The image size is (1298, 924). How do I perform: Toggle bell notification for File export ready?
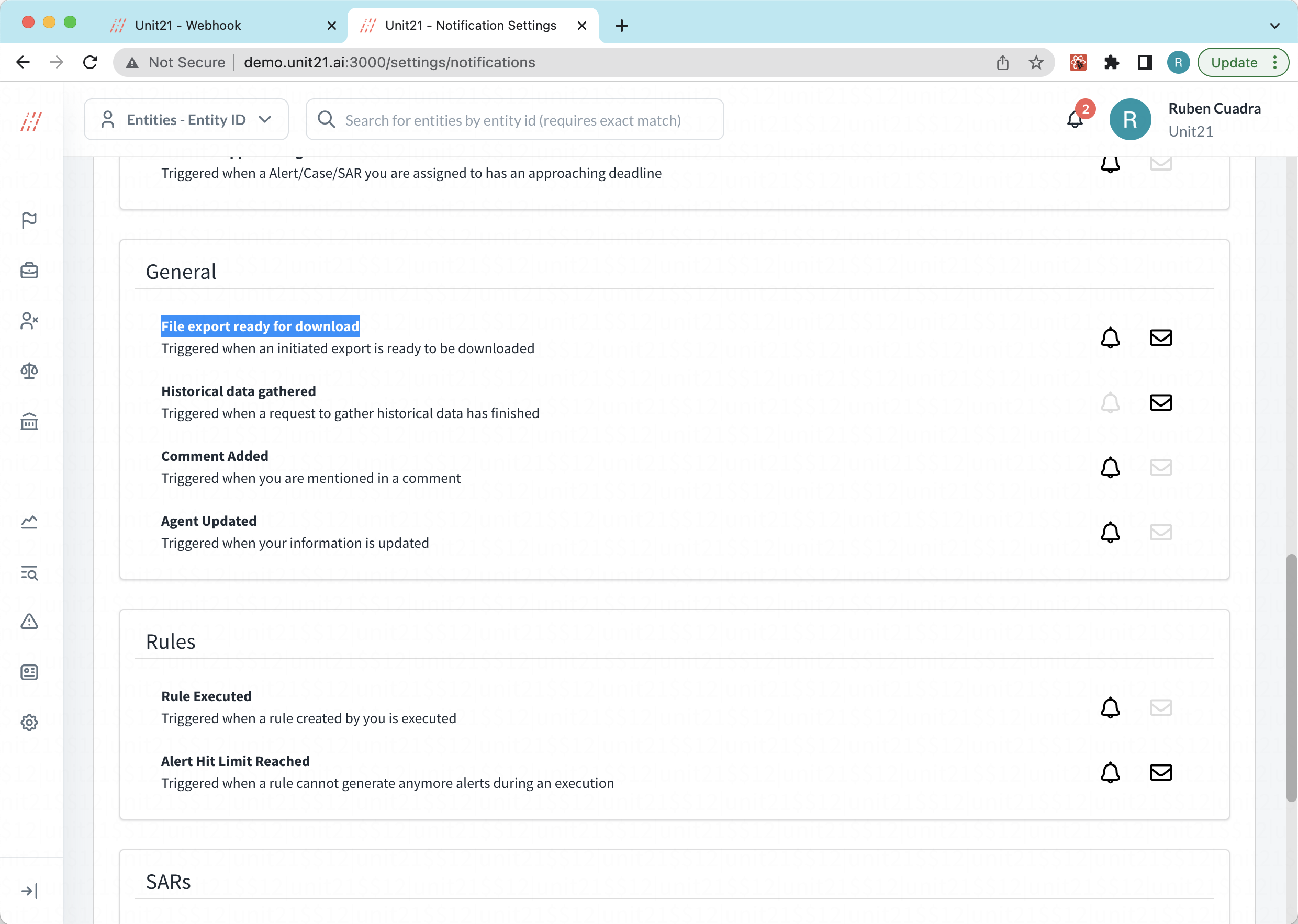tap(1110, 337)
